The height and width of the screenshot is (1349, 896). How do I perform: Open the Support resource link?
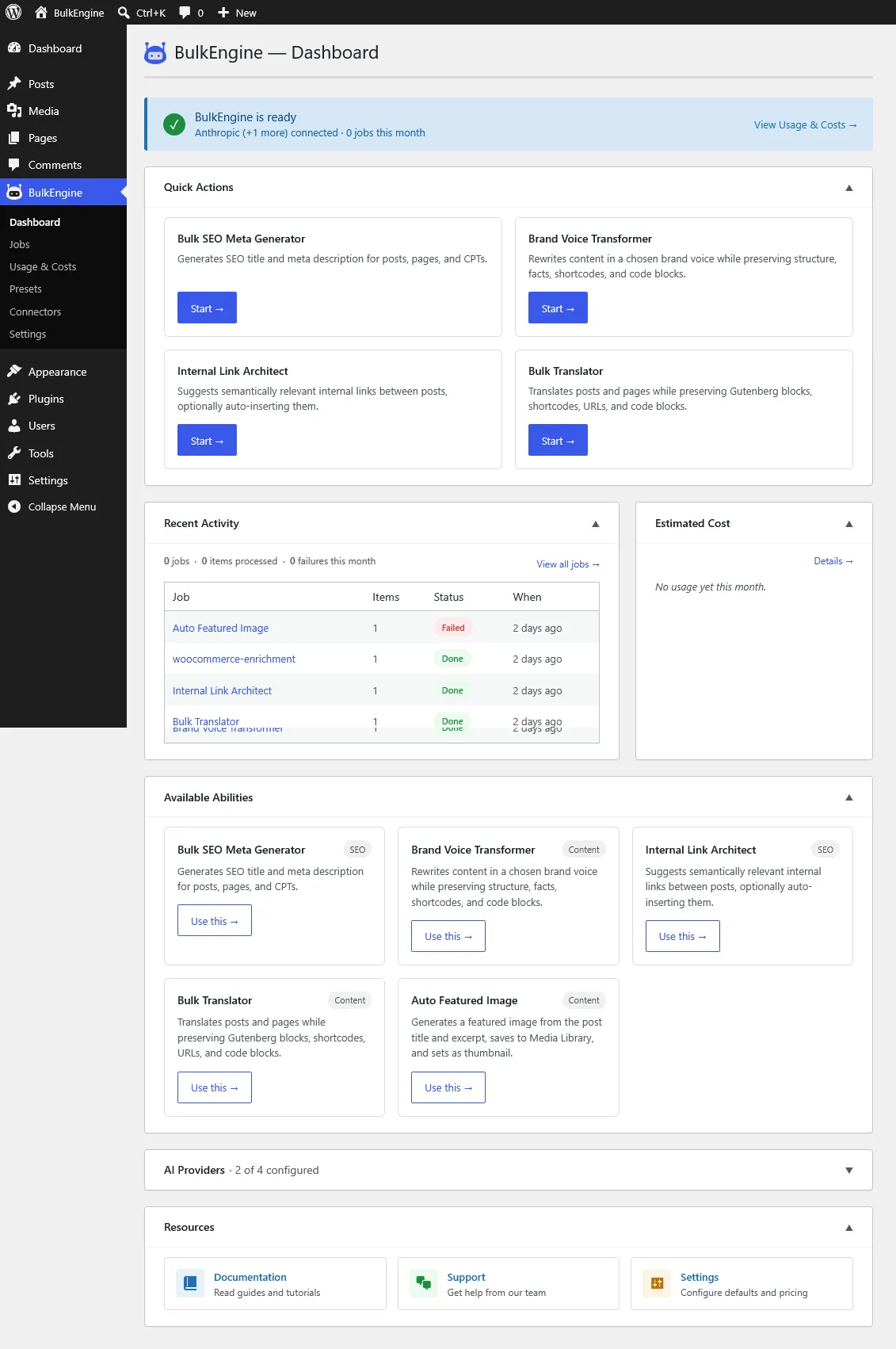pyautogui.click(x=466, y=1277)
